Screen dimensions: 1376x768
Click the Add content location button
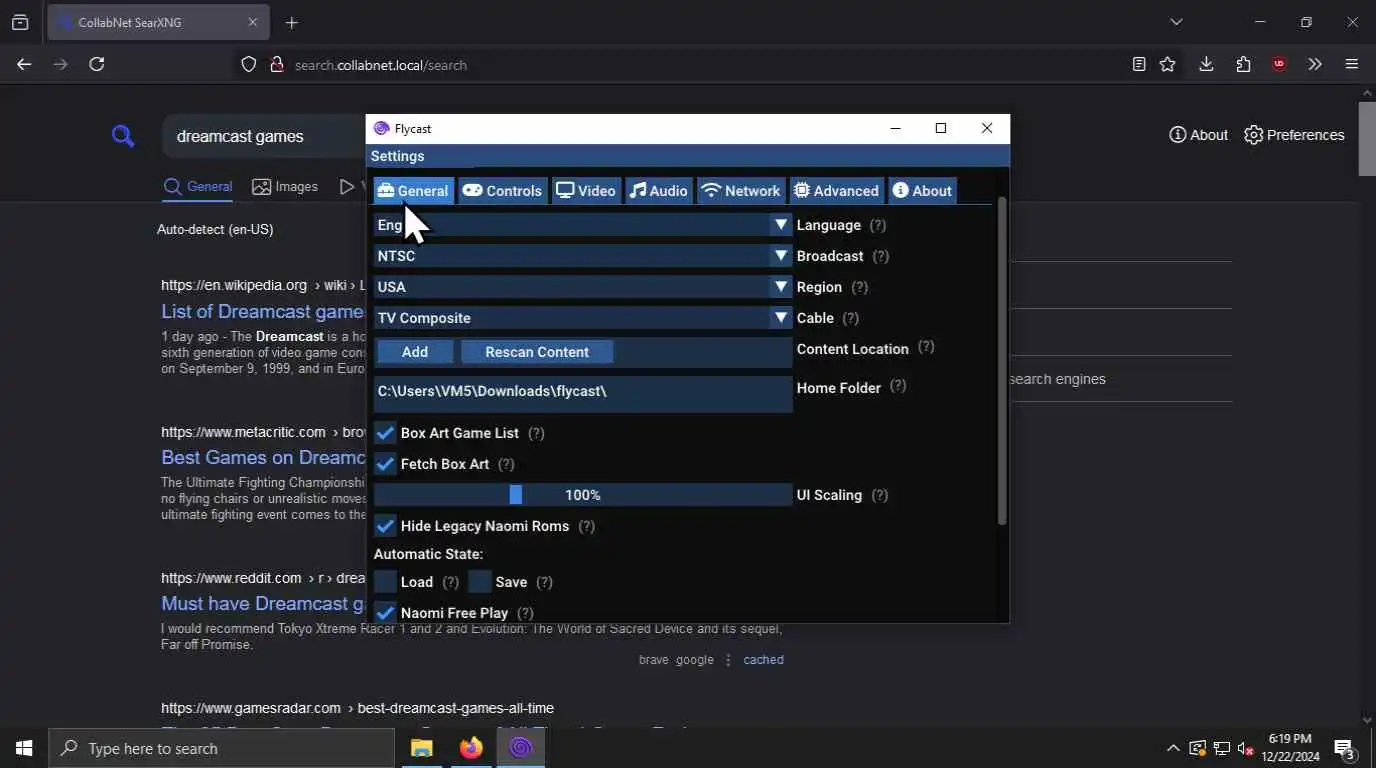pos(415,352)
